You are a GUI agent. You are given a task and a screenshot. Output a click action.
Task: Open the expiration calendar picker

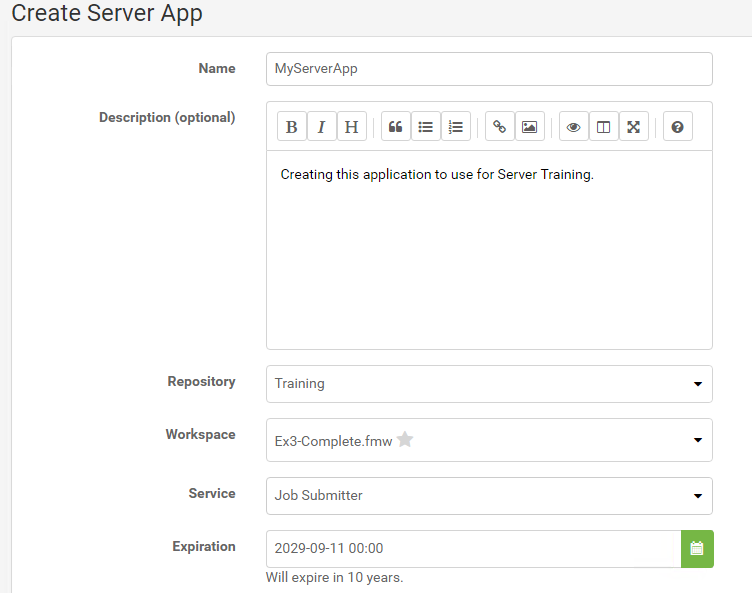click(697, 548)
